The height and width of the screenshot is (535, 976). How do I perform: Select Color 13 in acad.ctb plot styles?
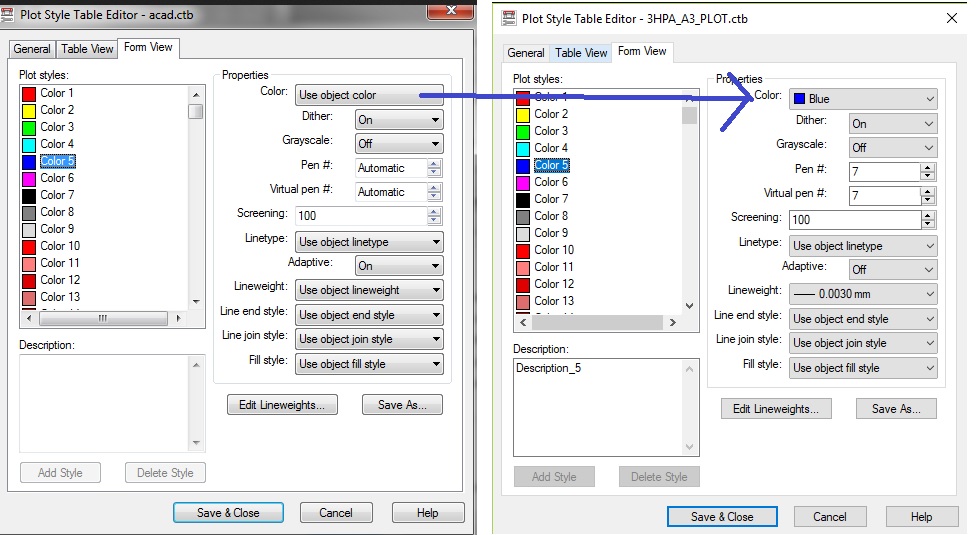click(60, 297)
